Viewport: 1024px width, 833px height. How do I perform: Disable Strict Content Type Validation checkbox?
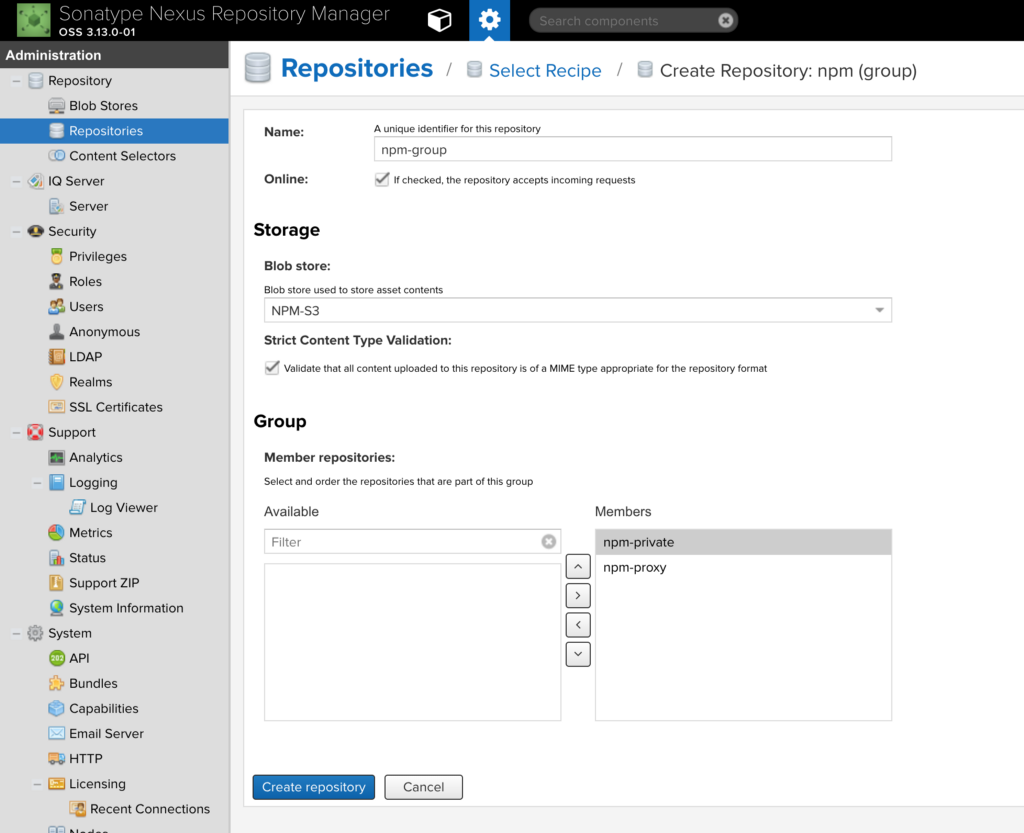point(272,368)
